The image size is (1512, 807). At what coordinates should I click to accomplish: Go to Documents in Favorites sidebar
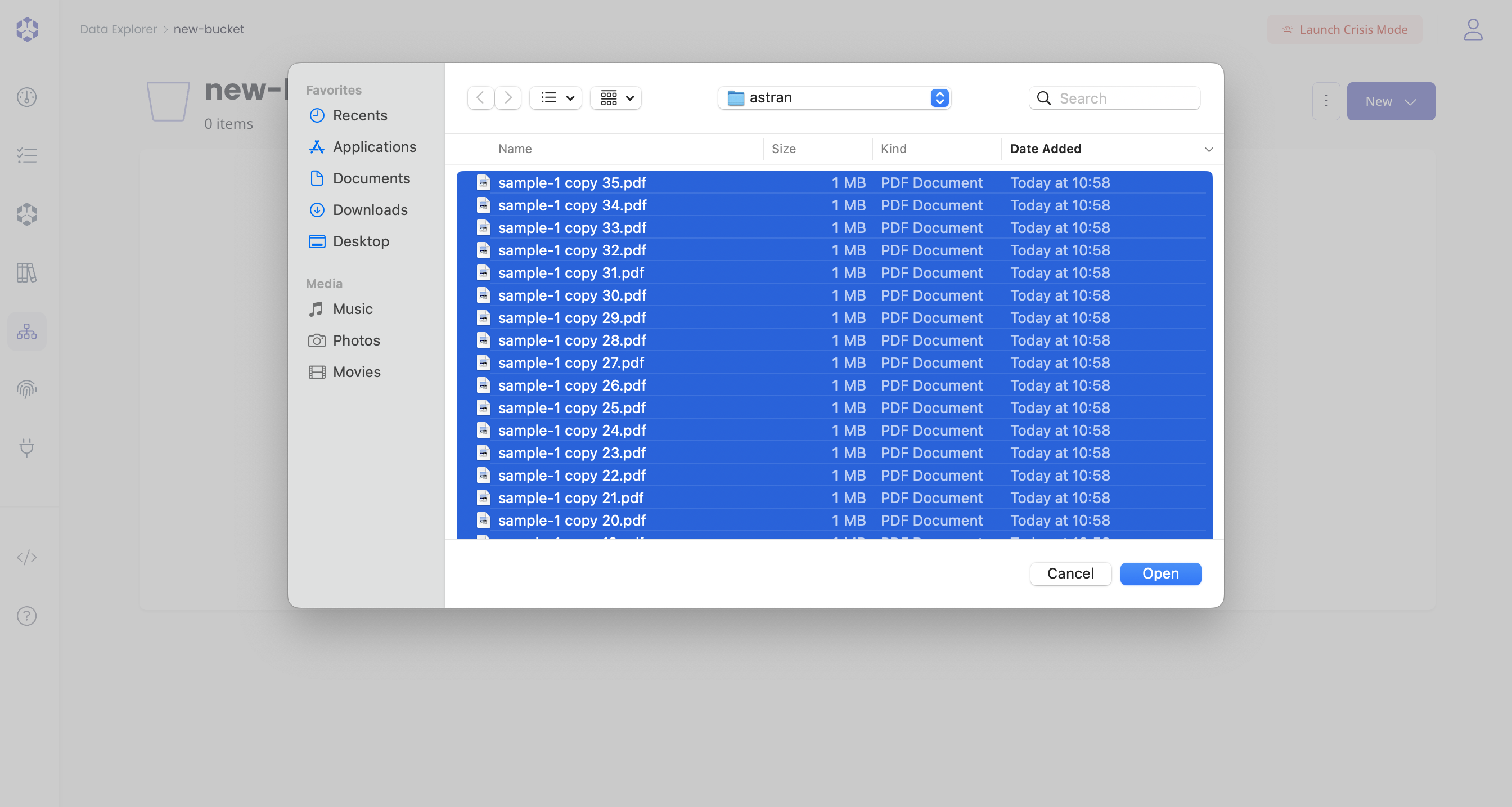(x=372, y=178)
